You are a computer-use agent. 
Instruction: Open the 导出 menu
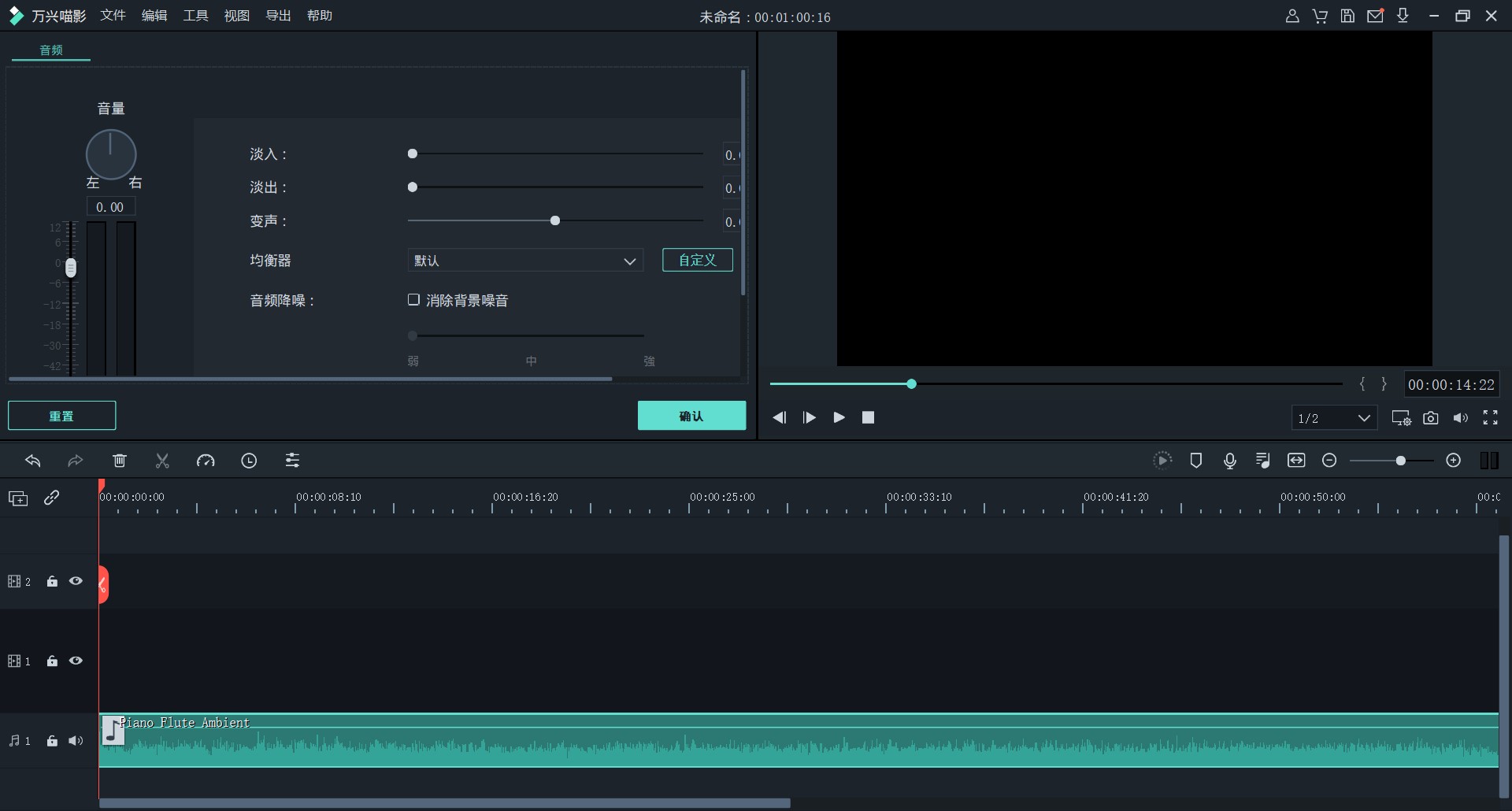coord(278,16)
